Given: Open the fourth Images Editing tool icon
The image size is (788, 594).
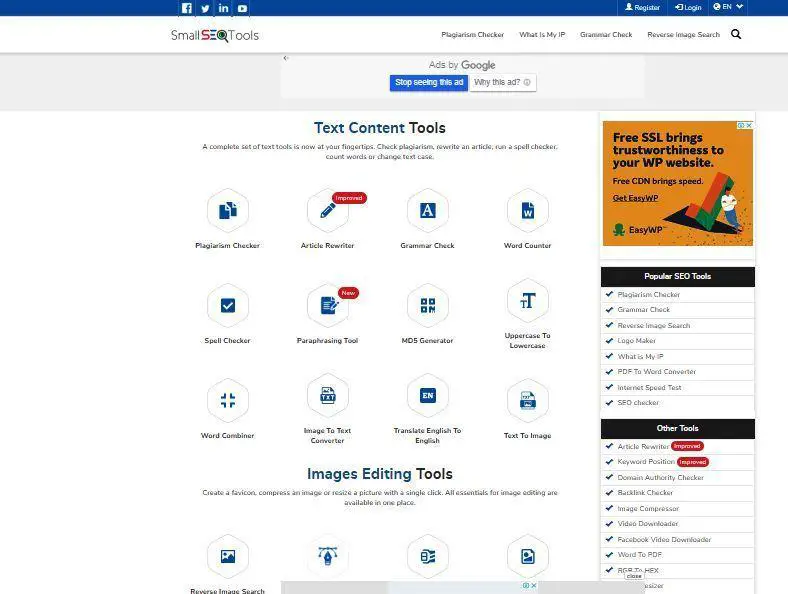Looking at the screenshot, I should (x=528, y=556).
